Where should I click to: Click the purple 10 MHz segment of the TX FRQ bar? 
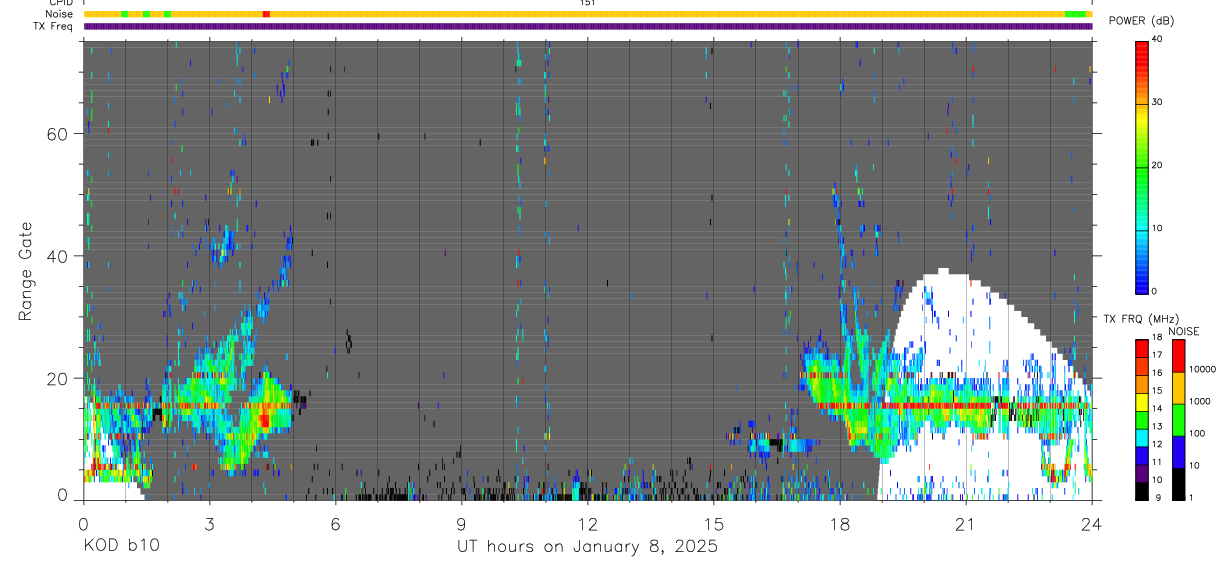click(1142, 473)
